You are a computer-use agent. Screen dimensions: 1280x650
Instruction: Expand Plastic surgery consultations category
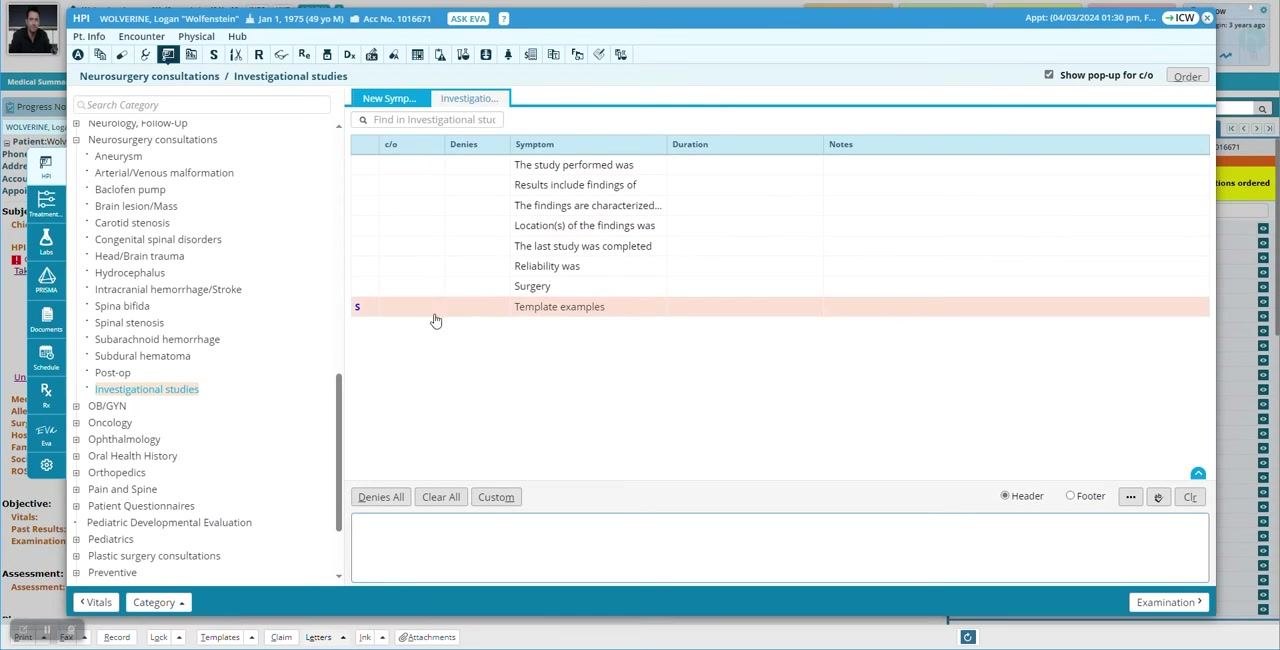pos(77,556)
